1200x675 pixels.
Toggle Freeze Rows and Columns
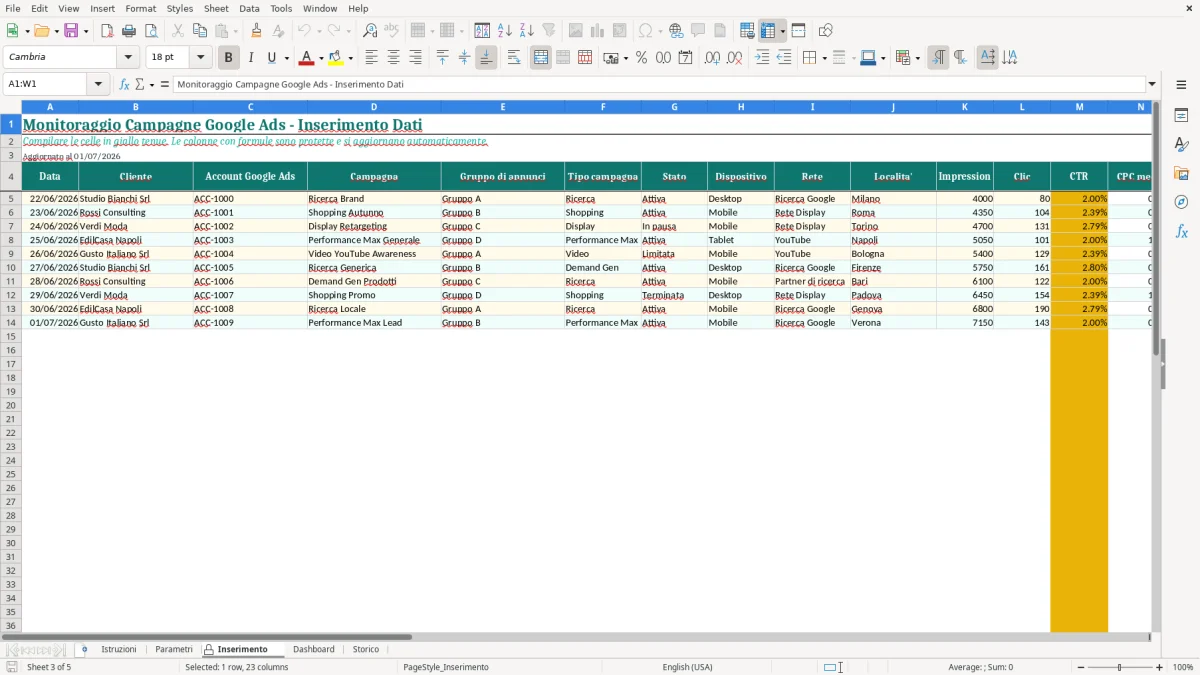pos(768,31)
